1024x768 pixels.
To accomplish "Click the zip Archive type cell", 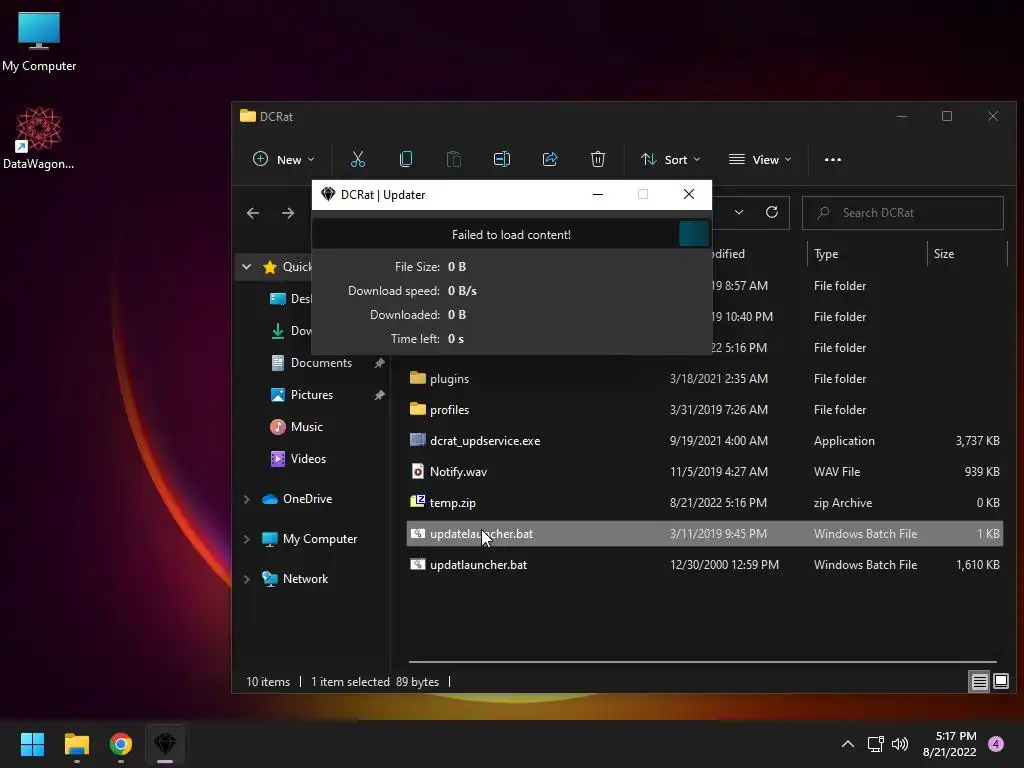I will click(x=842, y=503).
